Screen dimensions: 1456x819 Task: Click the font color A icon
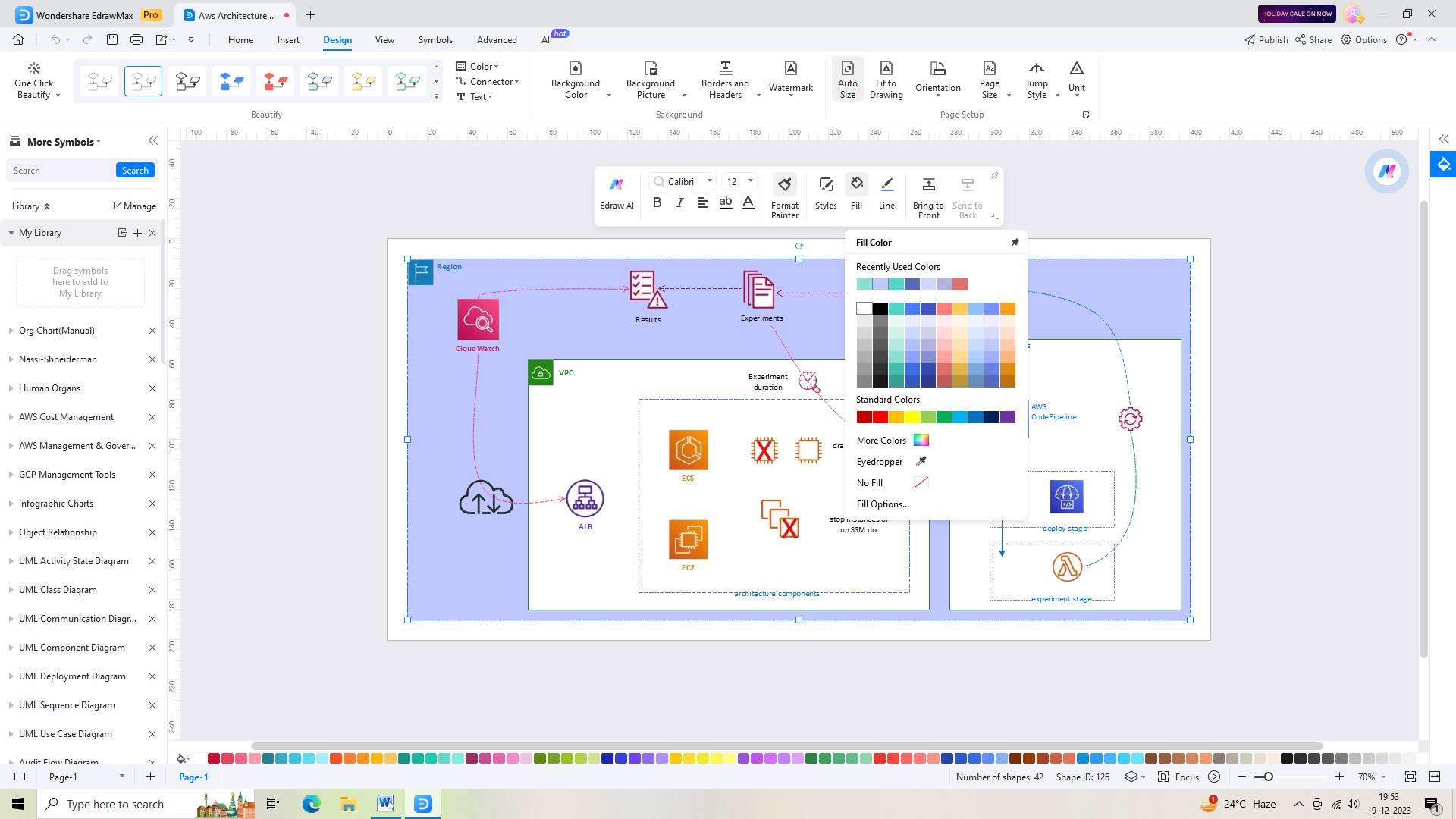click(x=748, y=202)
